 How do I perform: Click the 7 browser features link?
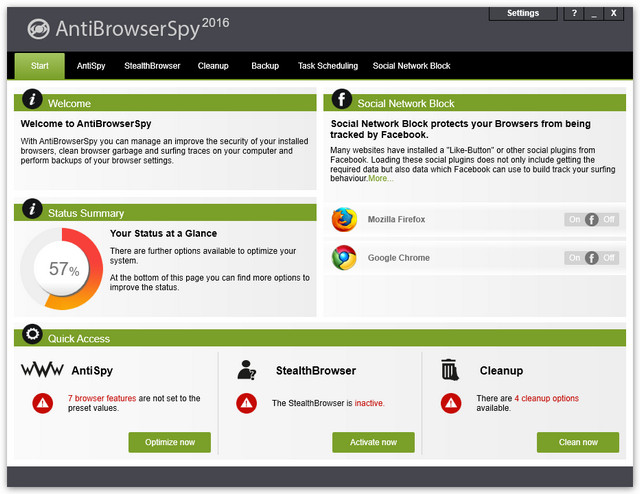coord(102,398)
